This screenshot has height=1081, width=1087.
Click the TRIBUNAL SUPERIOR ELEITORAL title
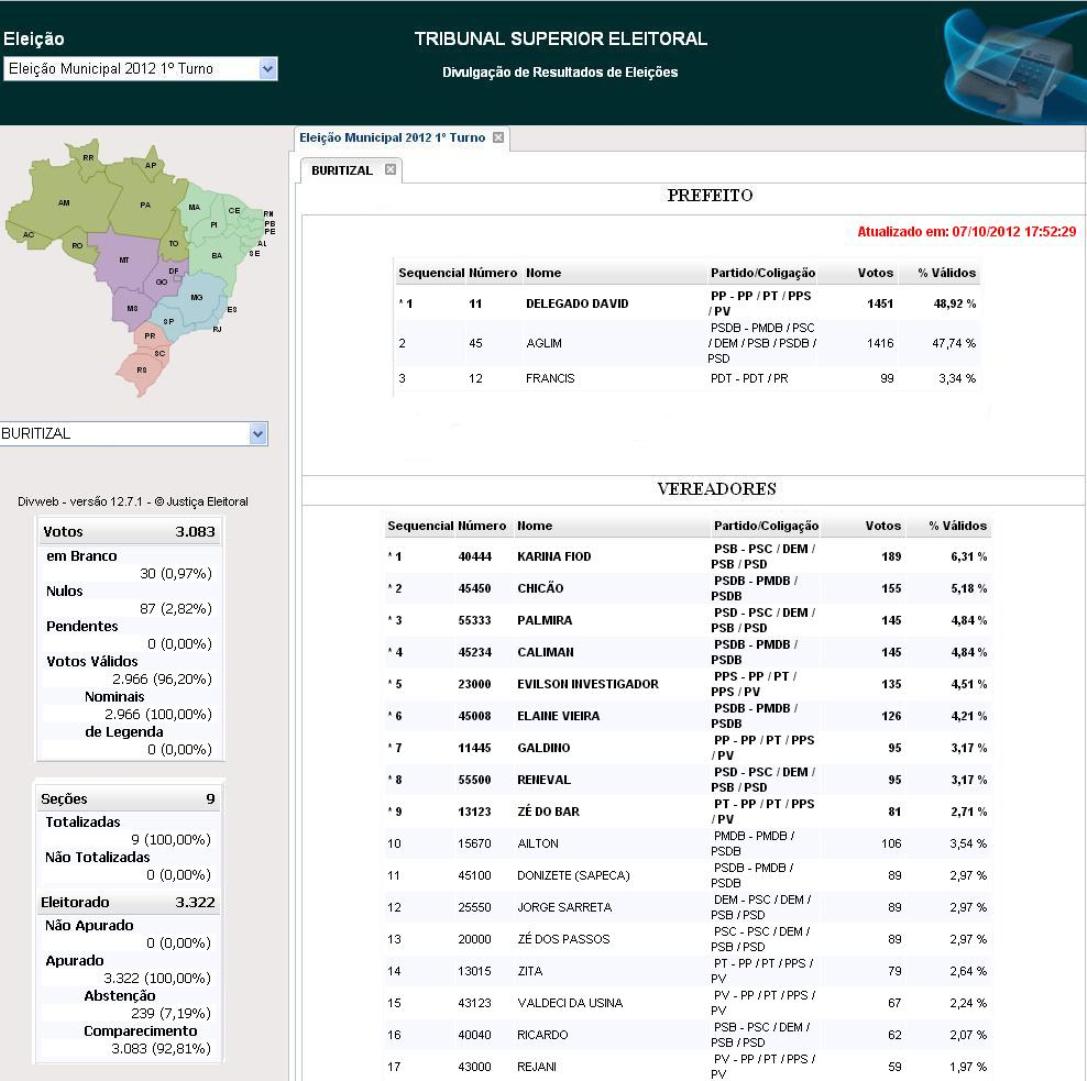tap(560, 39)
